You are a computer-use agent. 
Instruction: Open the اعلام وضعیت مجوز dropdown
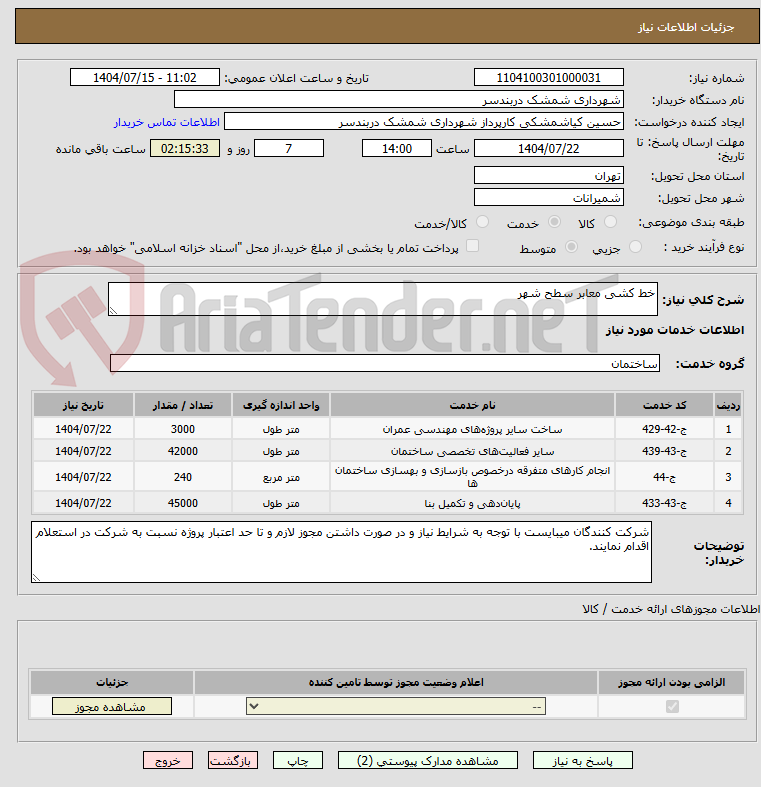point(396,707)
